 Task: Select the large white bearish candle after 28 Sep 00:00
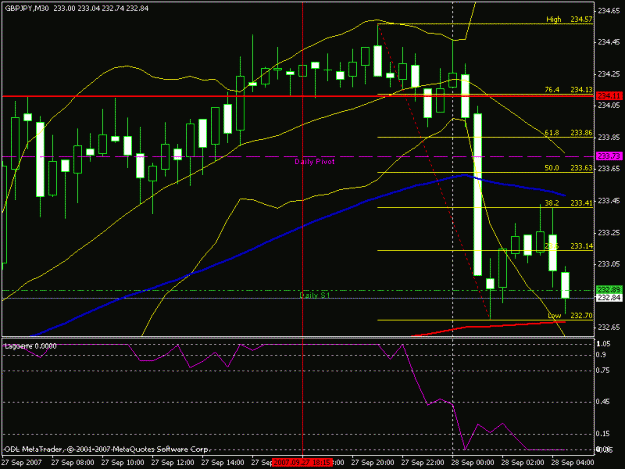(x=478, y=194)
